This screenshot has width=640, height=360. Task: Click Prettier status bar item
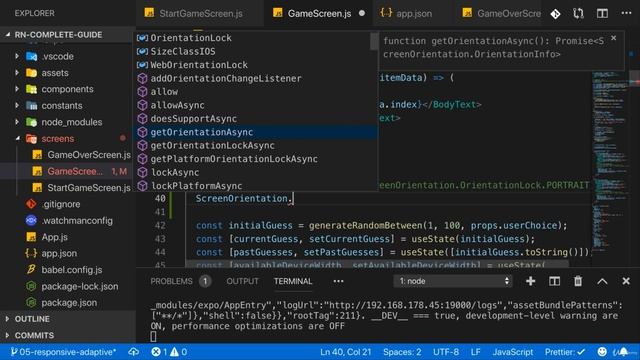pyautogui.click(x=564, y=352)
